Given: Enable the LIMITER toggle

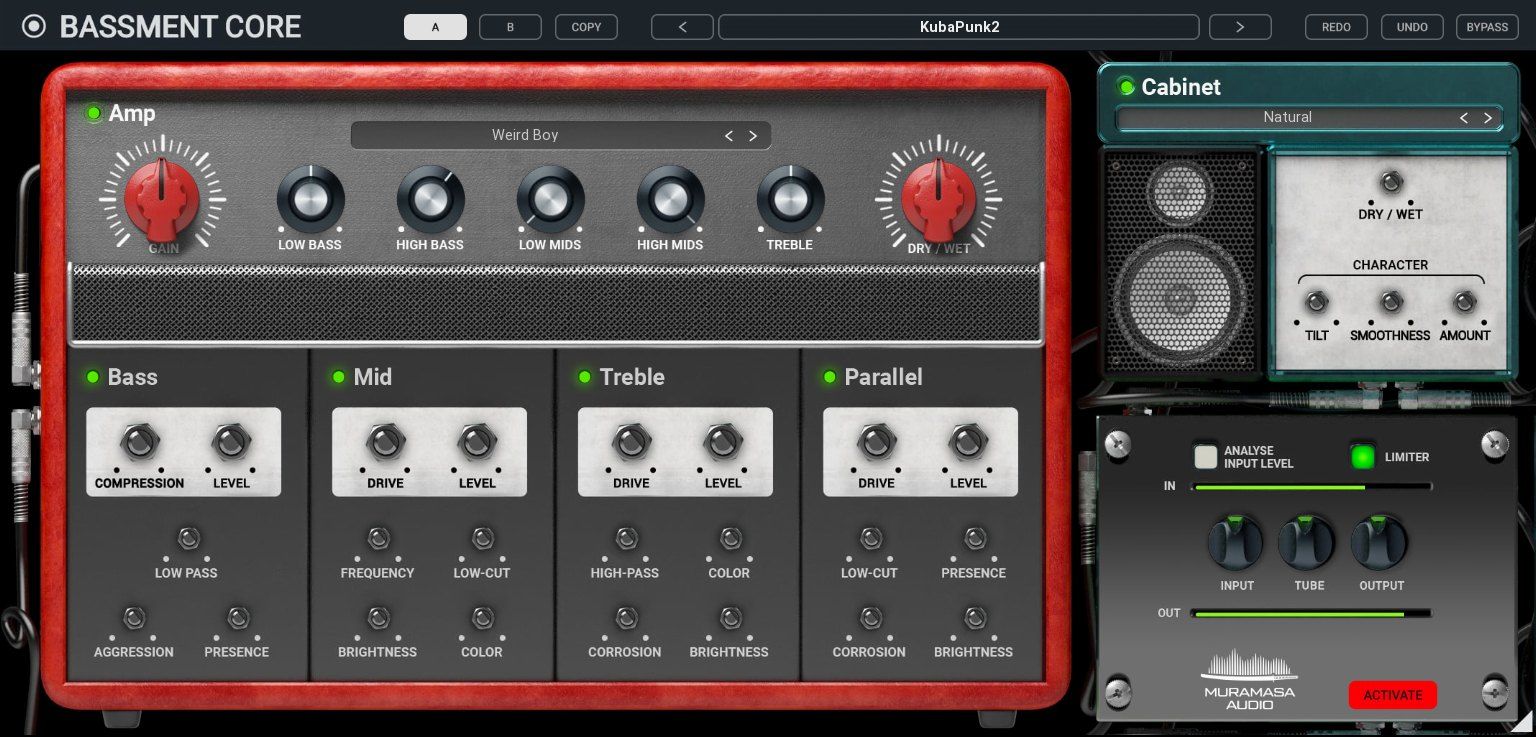Looking at the screenshot, I should tap(1363, 457).
